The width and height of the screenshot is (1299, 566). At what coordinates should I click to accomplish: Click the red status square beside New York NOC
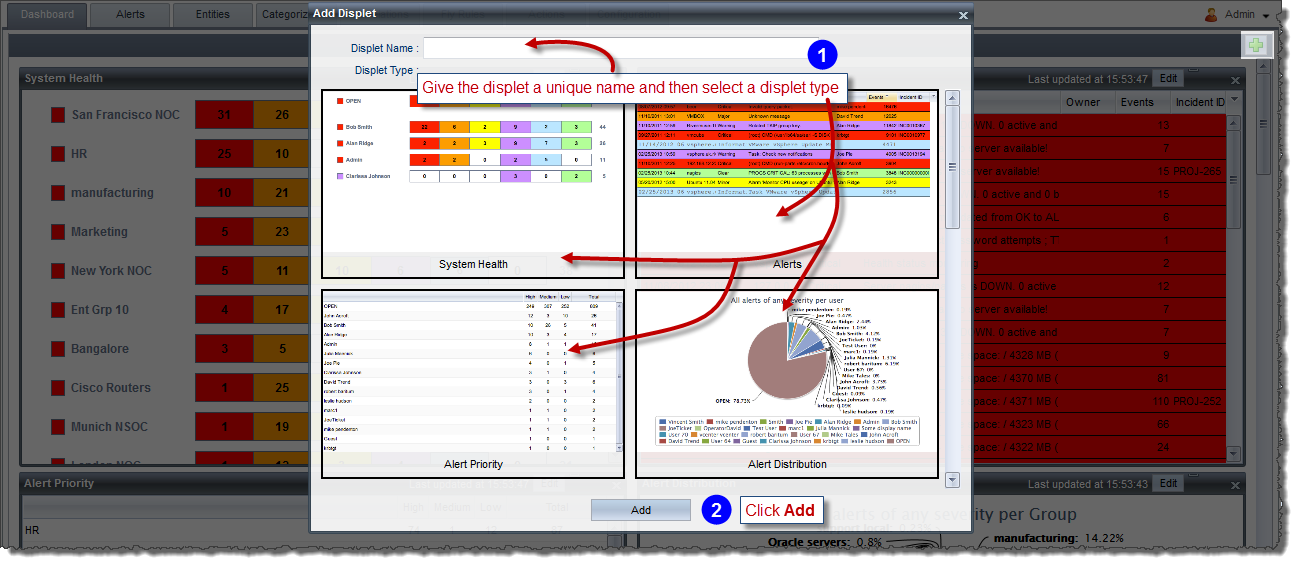click(58, 271)
